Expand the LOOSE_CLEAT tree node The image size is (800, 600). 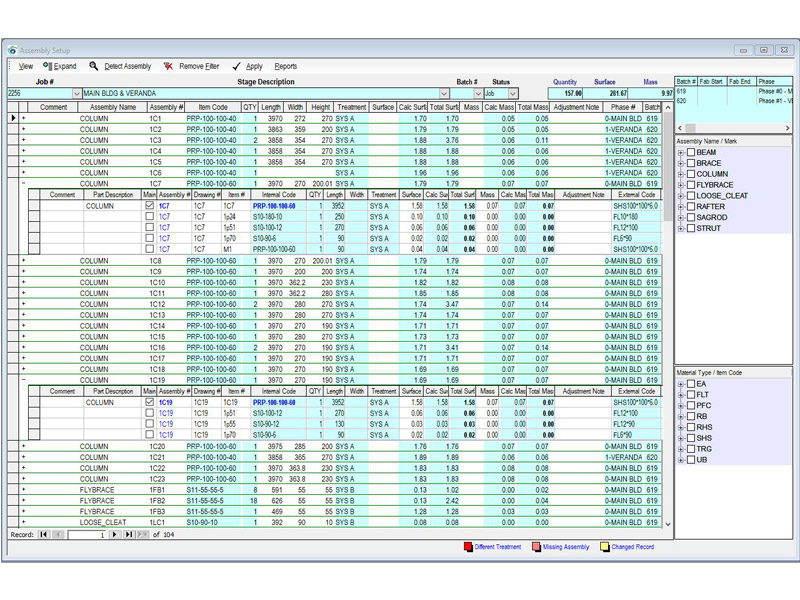point(681,196)
